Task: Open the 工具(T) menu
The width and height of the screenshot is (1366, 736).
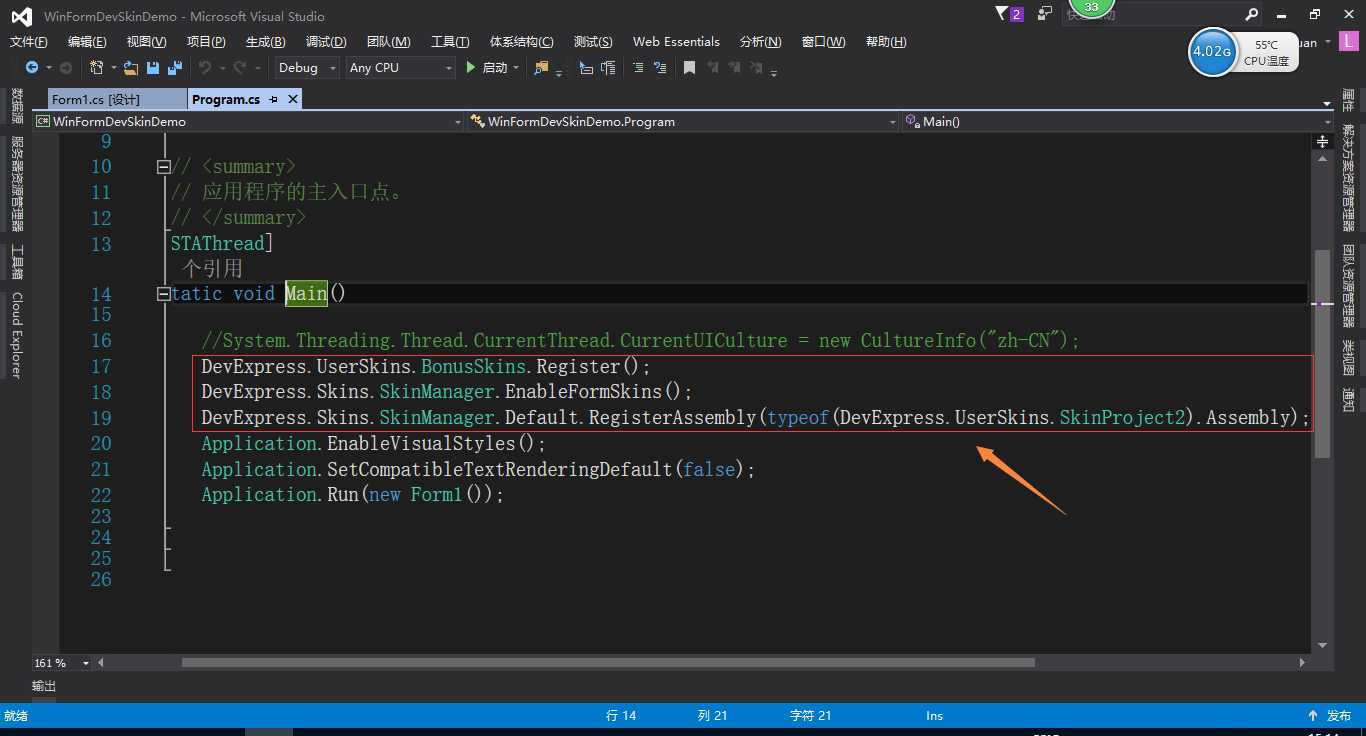Action: point(450,41)
